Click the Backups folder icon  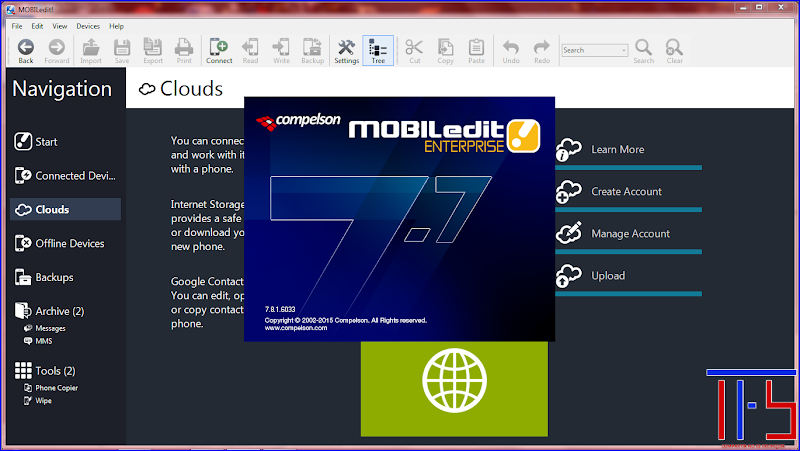pyautogui.click(x=23, y=277)
